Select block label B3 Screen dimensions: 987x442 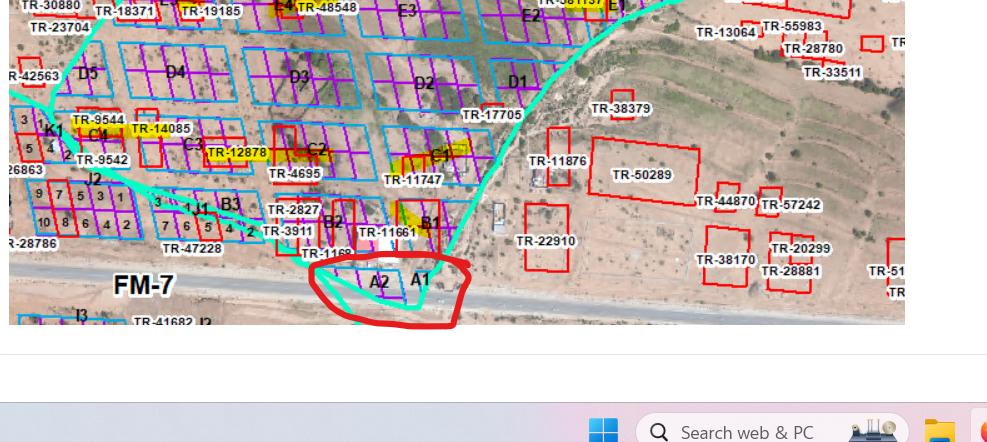pyautogui.click(x=230, y=204)
